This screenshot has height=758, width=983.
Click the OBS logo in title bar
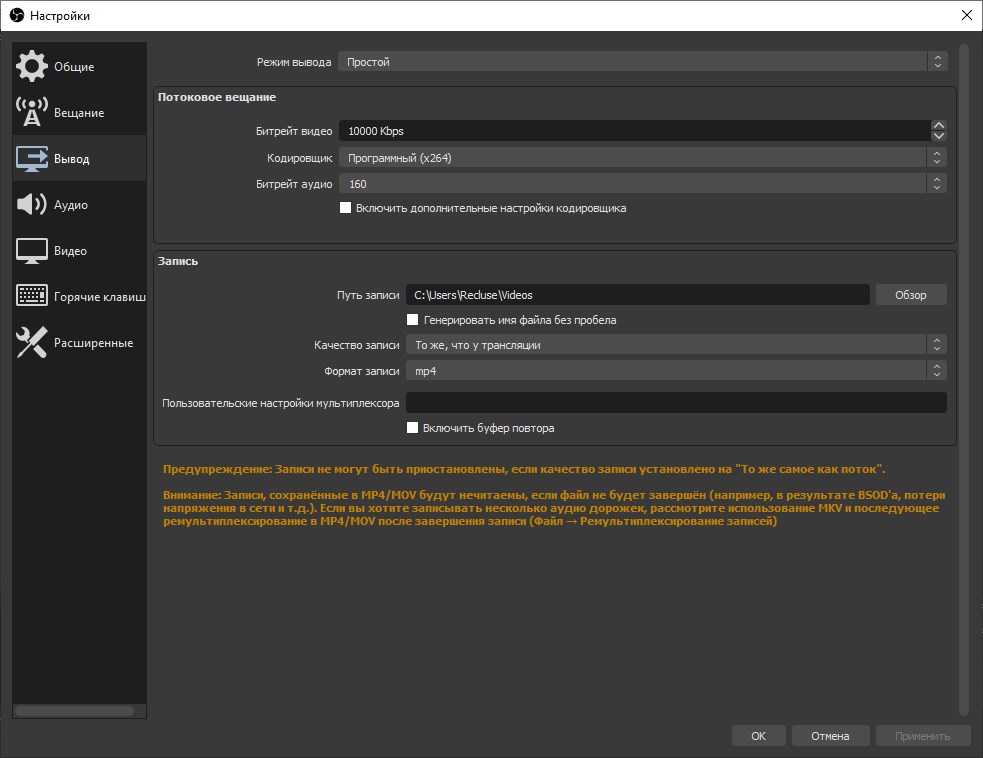[16, 15]
